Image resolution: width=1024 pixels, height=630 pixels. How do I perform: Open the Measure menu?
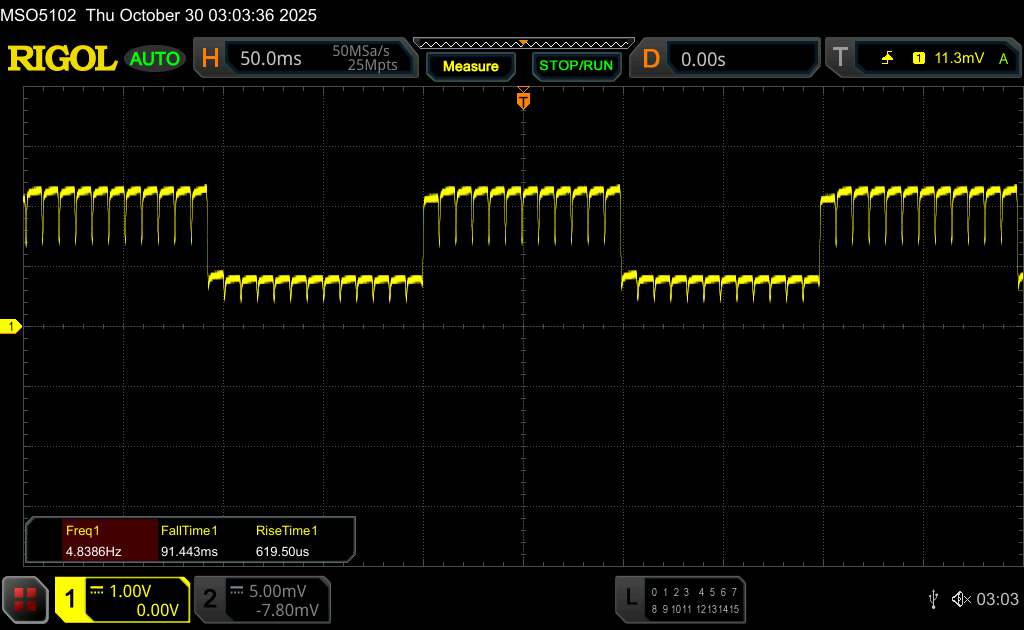click(470, 66)
